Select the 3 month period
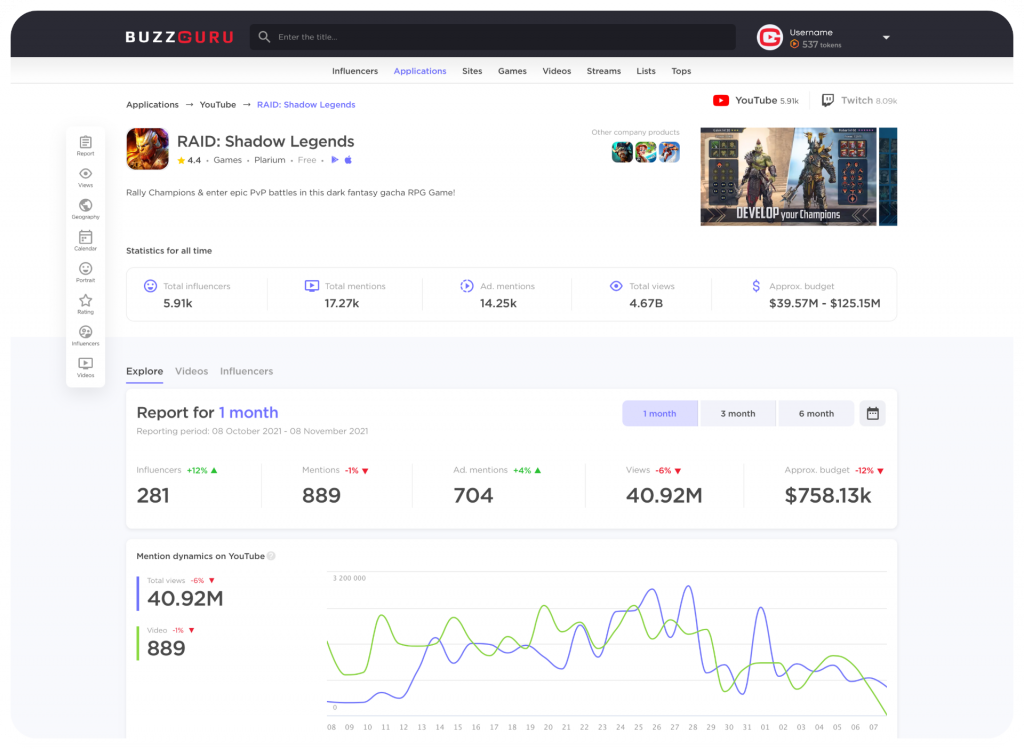 738,413
